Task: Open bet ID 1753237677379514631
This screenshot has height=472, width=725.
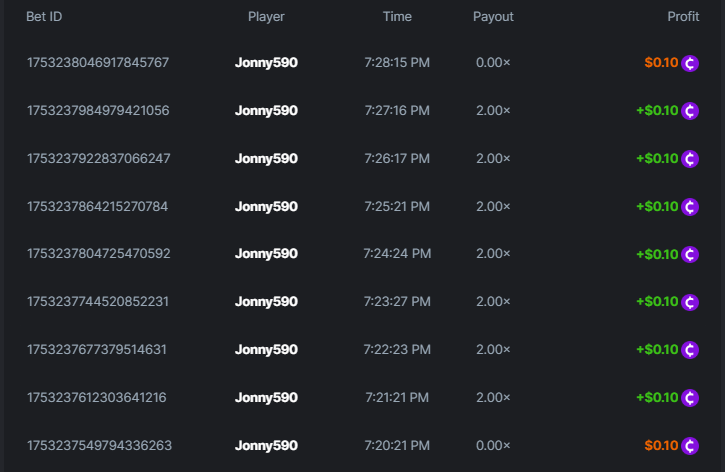Action: (96, 350)
